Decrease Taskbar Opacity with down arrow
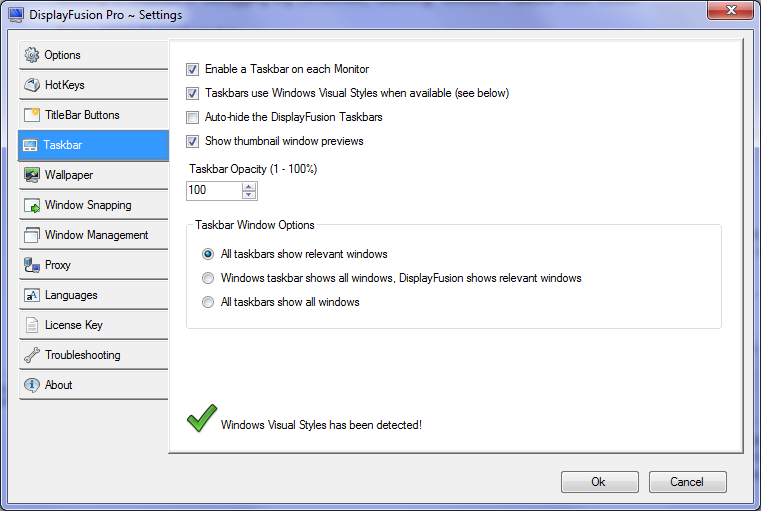 click(249, 195)
